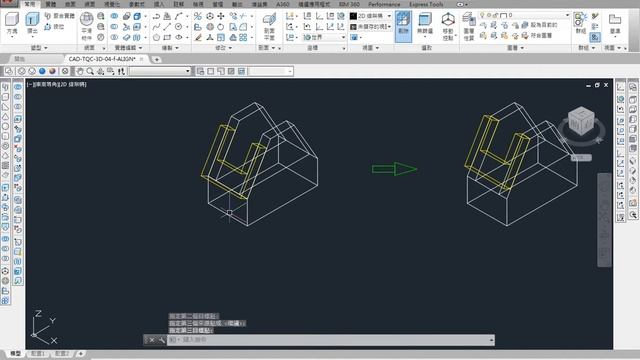
Task: Switch to CAD-TQC-3D-04-f-ALIGN drawing tab
Action: 102,59
